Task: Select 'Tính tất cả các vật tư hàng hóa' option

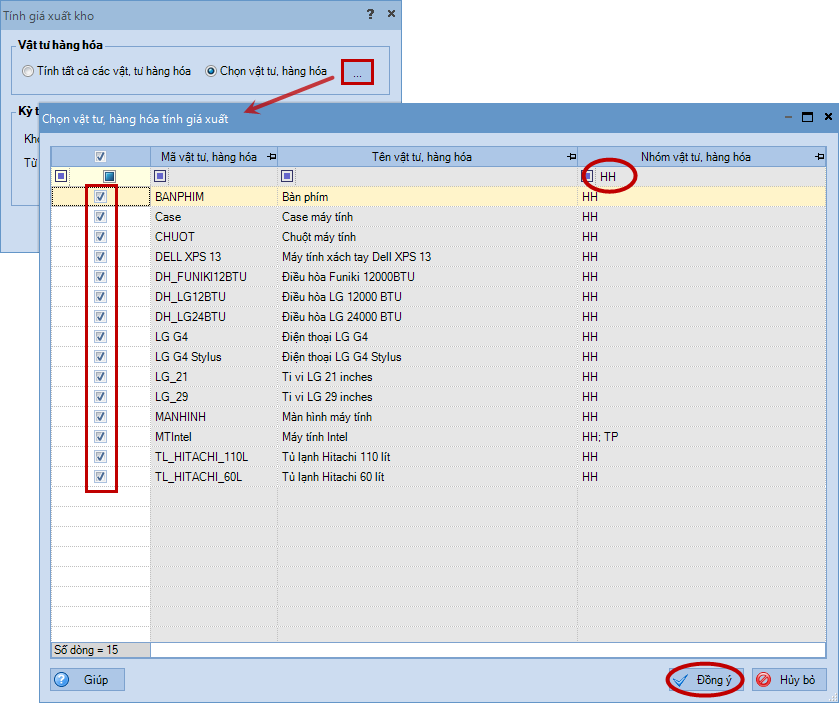Action: 27,71
